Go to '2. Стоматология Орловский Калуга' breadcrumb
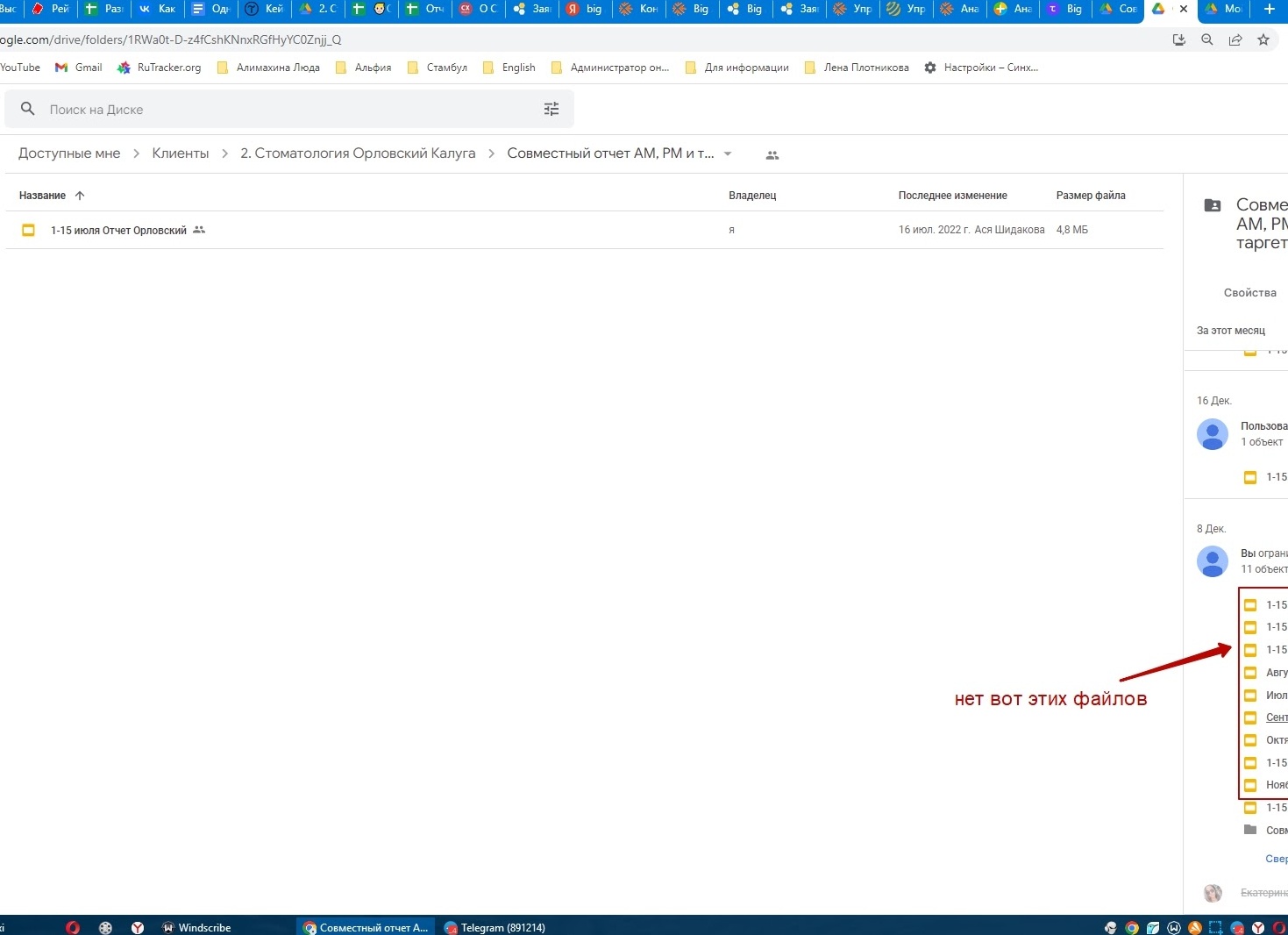 point(358,153)
